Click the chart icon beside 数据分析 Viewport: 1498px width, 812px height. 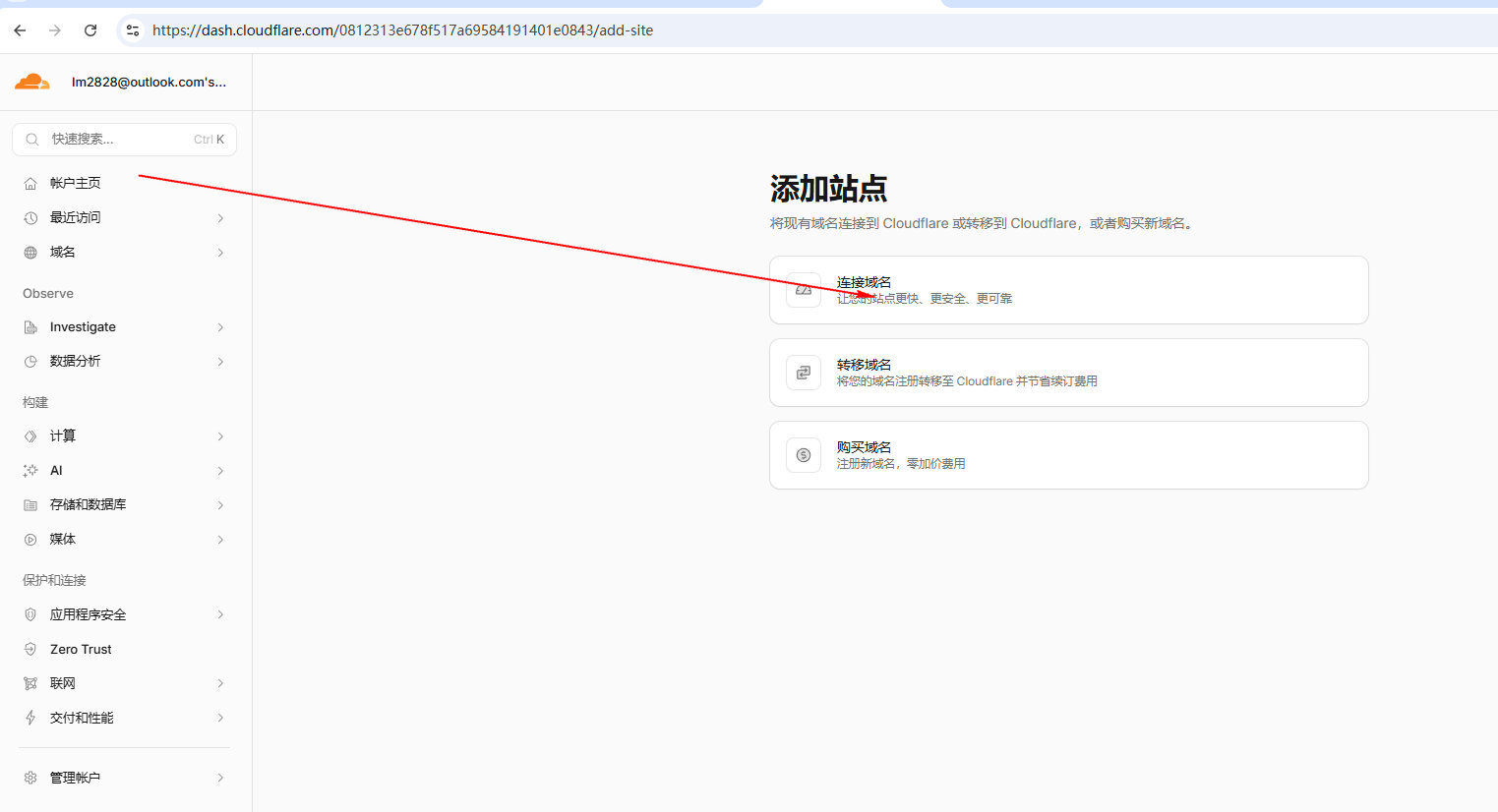pyautogui.click(x=30, y=362)
